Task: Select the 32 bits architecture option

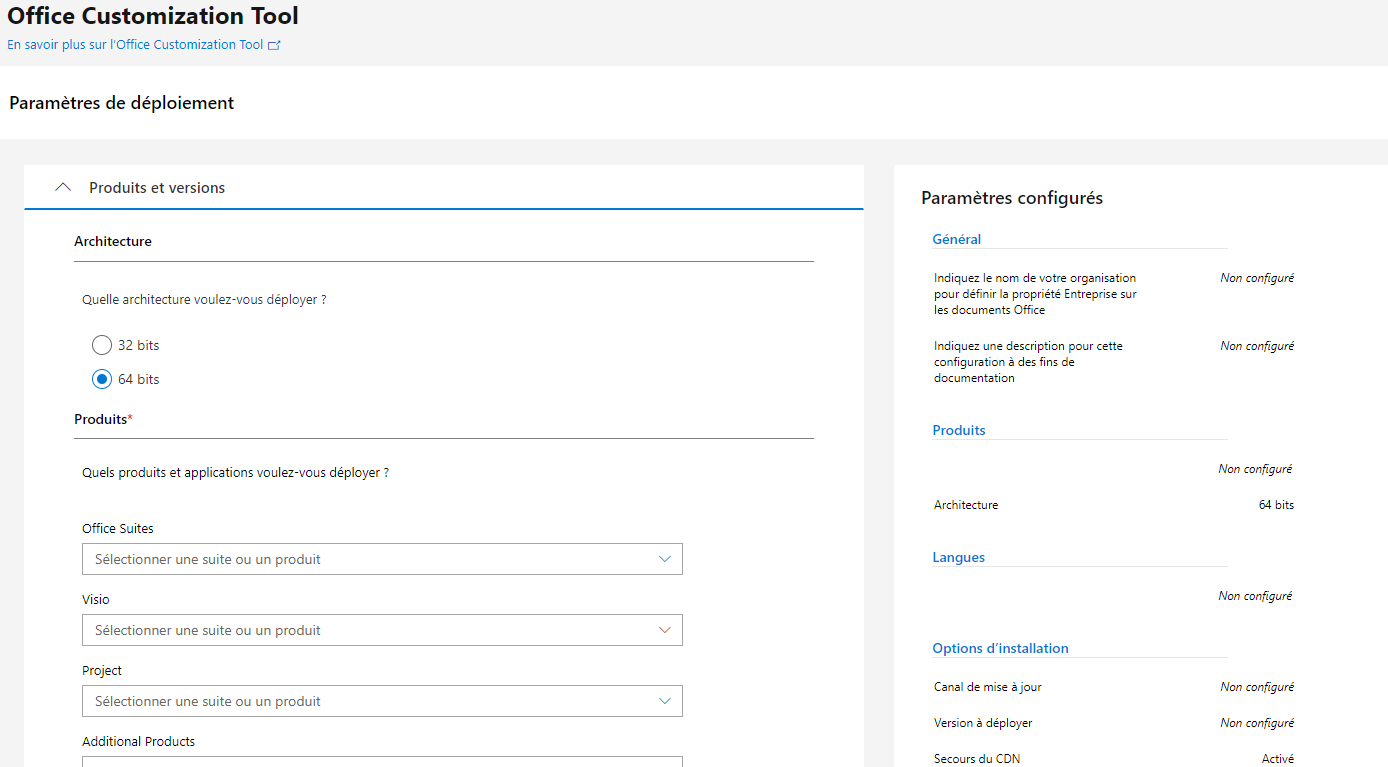Action: point(101,344)
